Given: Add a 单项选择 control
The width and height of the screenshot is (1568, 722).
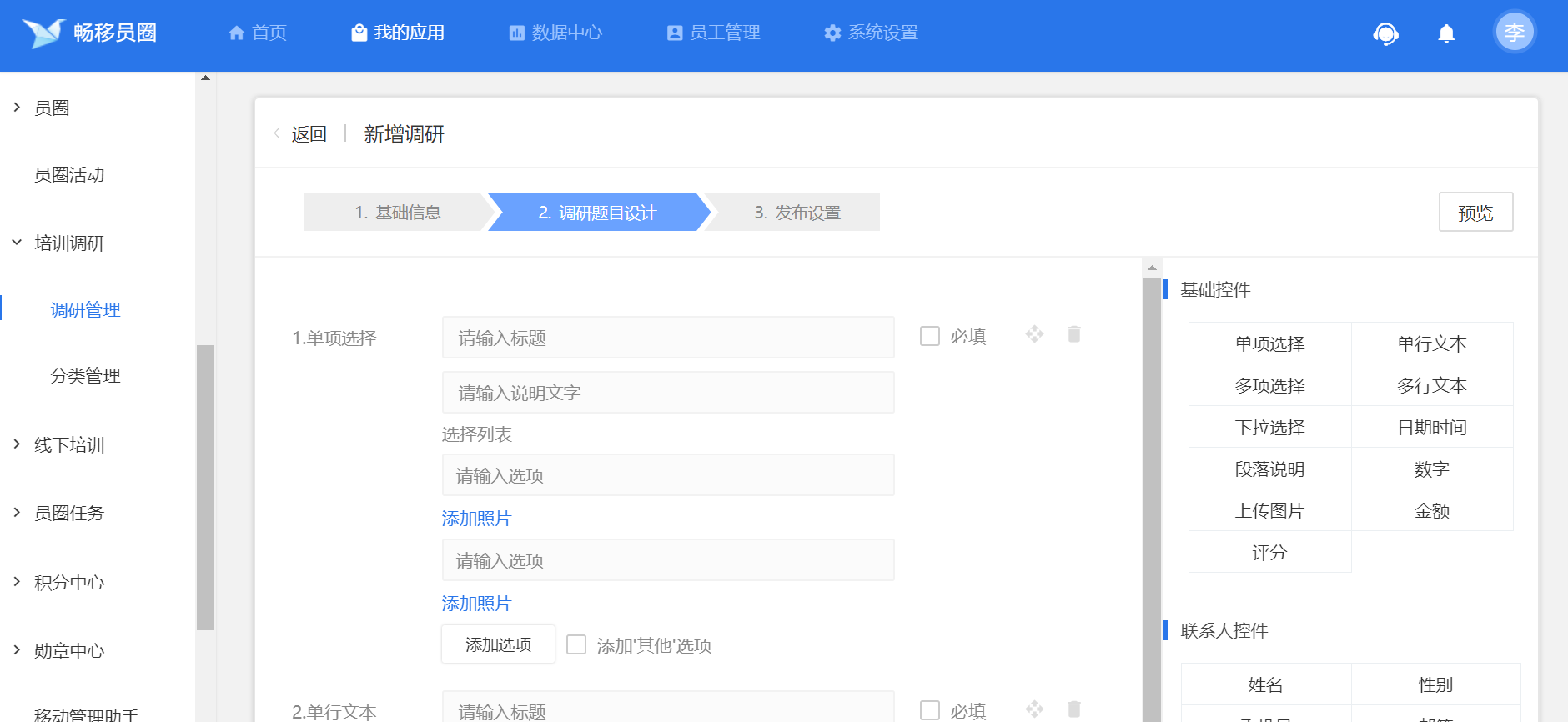Looking at the screenshot, I should coord(1269,343).
